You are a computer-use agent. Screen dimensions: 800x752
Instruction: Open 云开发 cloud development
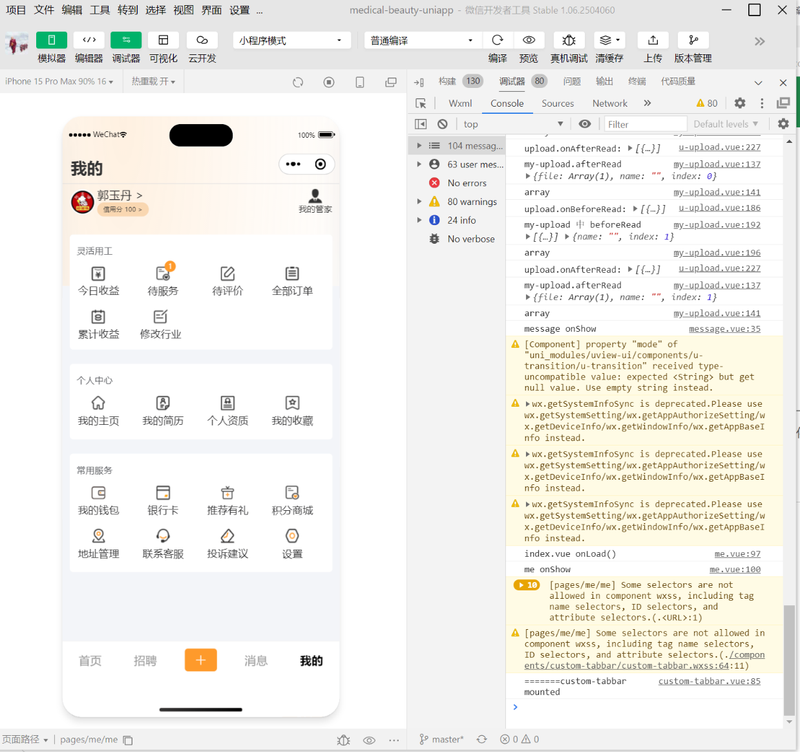202,40
